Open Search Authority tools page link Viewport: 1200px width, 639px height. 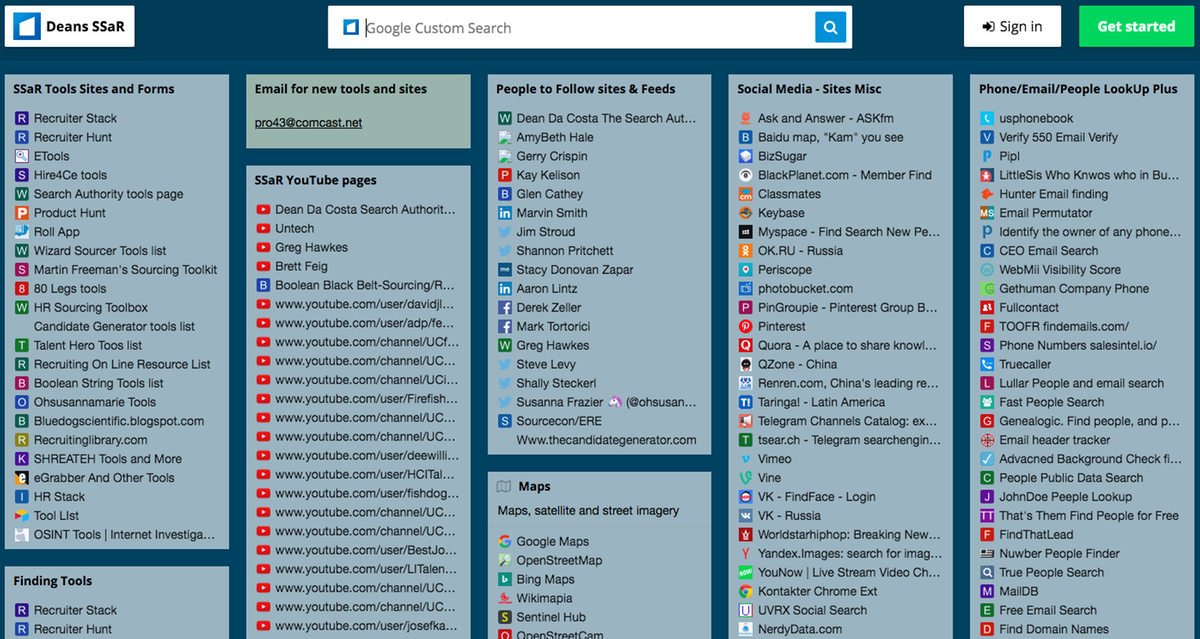[x=108, y=194]
